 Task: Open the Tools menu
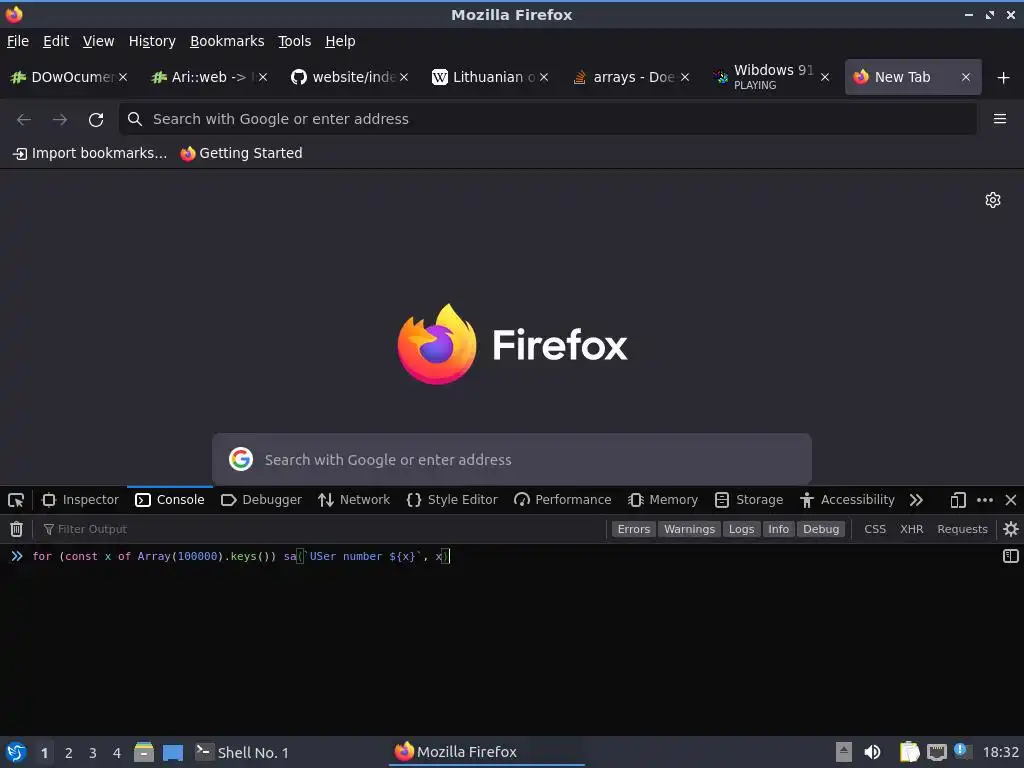click(x=295, y=41)
